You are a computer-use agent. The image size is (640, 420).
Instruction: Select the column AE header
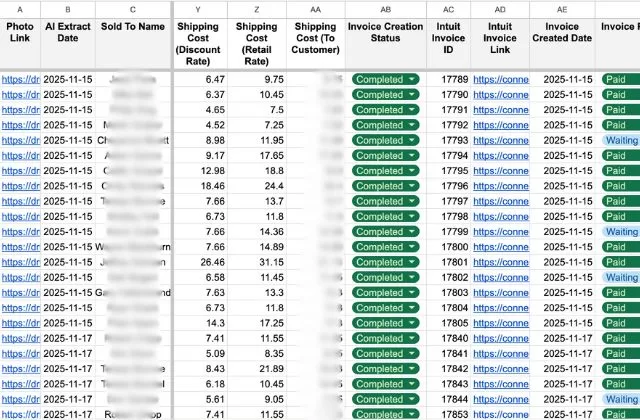click(x=561, y=8)
